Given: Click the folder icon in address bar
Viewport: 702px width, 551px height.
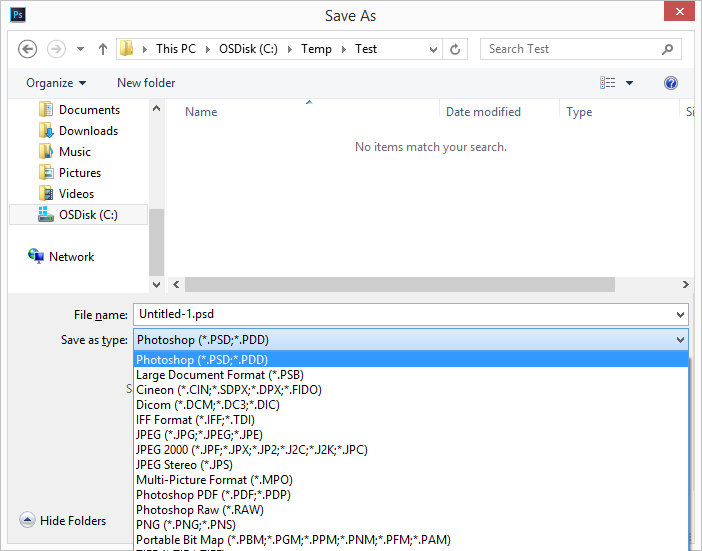Looking at the screenshot, I should point(127,48).
